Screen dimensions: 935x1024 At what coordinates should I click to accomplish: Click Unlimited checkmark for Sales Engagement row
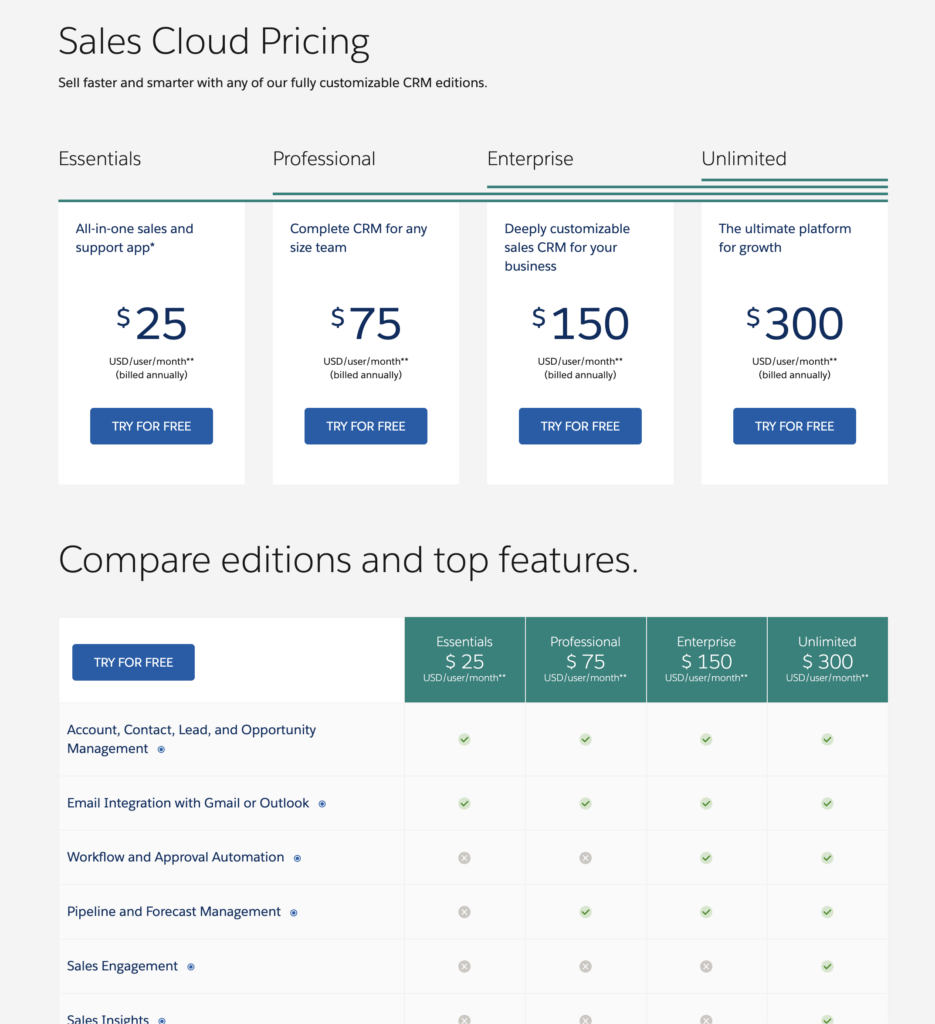(827, 967)
